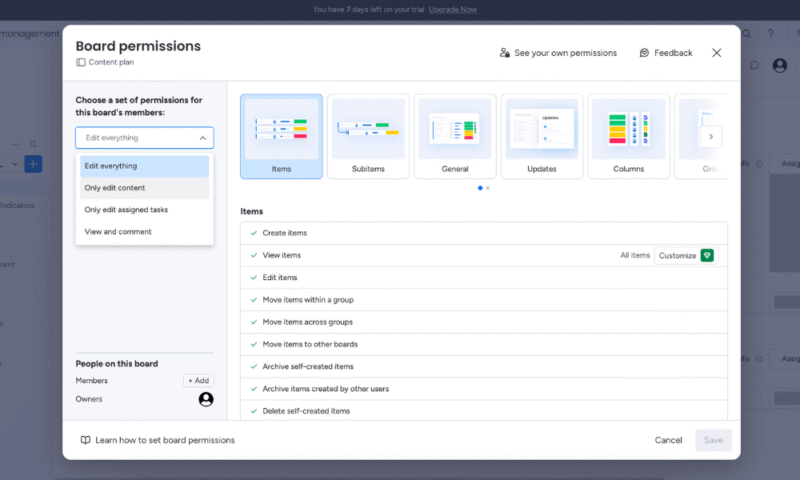
Task: Click the + Add members button
Action: (198, 381)
